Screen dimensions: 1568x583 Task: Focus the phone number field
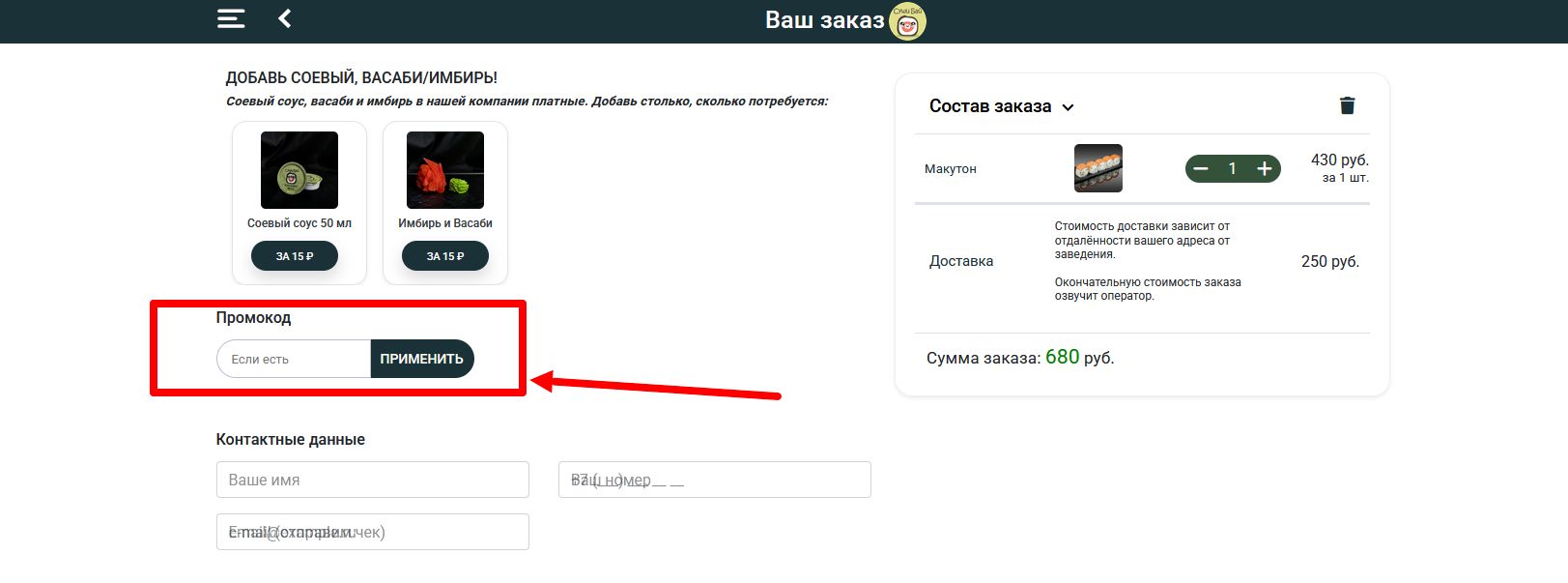[715, 480]
